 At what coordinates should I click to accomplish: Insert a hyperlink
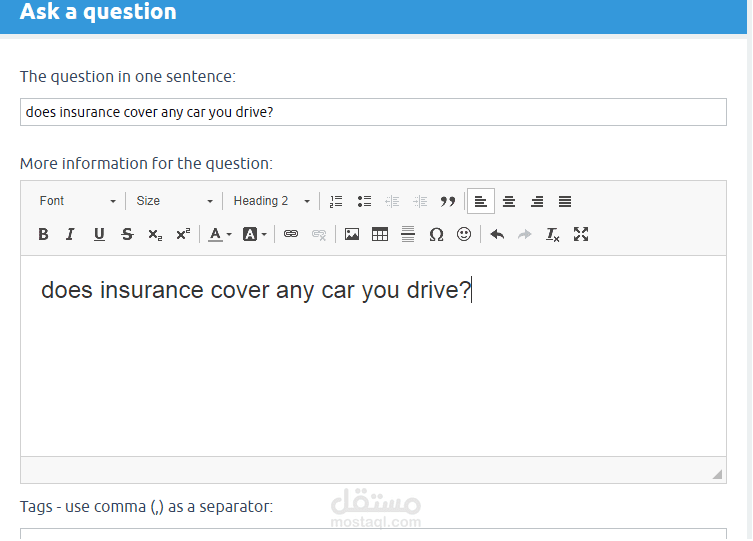coord(291,234)
